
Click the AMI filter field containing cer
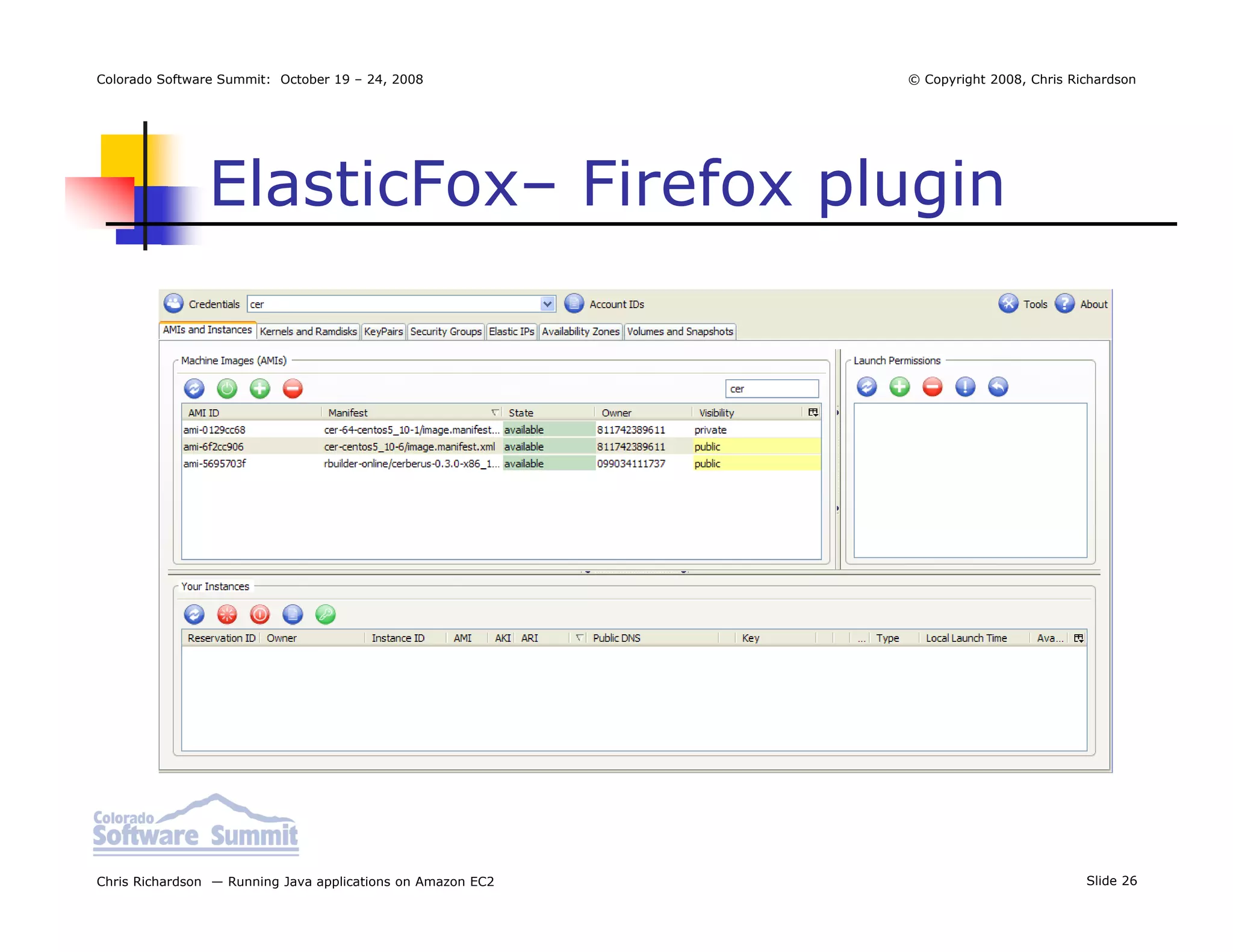click(772, 389)
